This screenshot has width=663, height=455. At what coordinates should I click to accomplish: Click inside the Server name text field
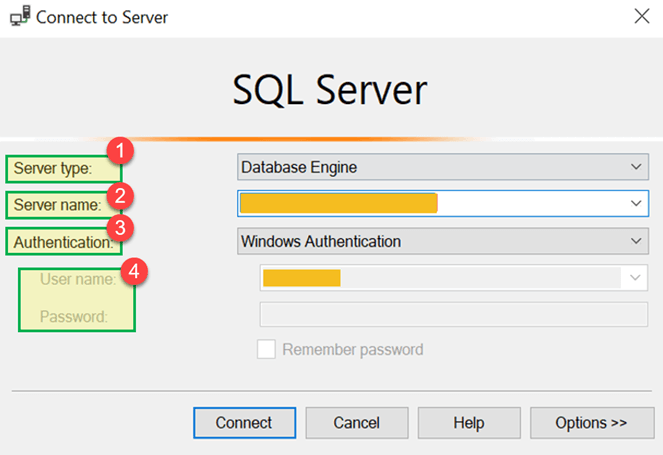pos(520,204)
